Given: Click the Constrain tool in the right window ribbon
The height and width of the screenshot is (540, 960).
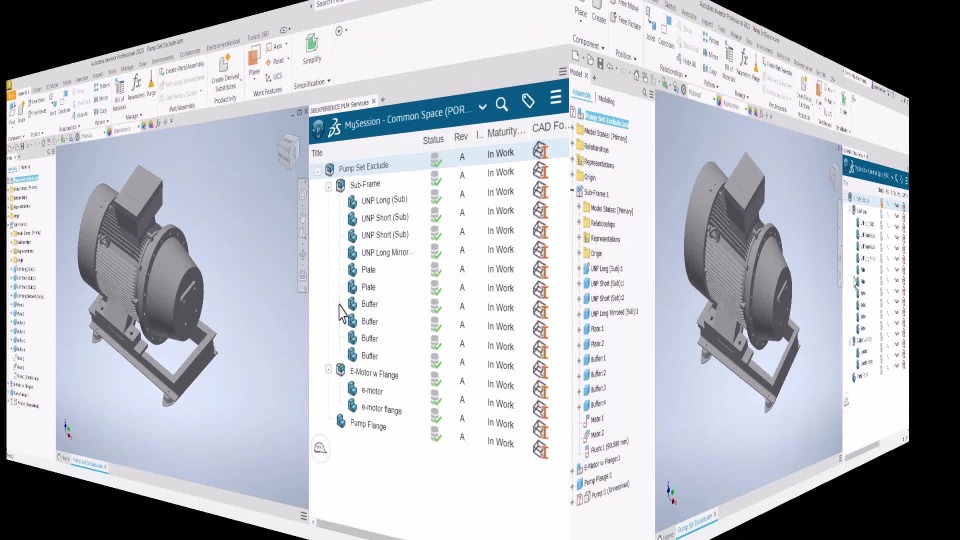Looking at the screenshot, I should tap(666, 34).
